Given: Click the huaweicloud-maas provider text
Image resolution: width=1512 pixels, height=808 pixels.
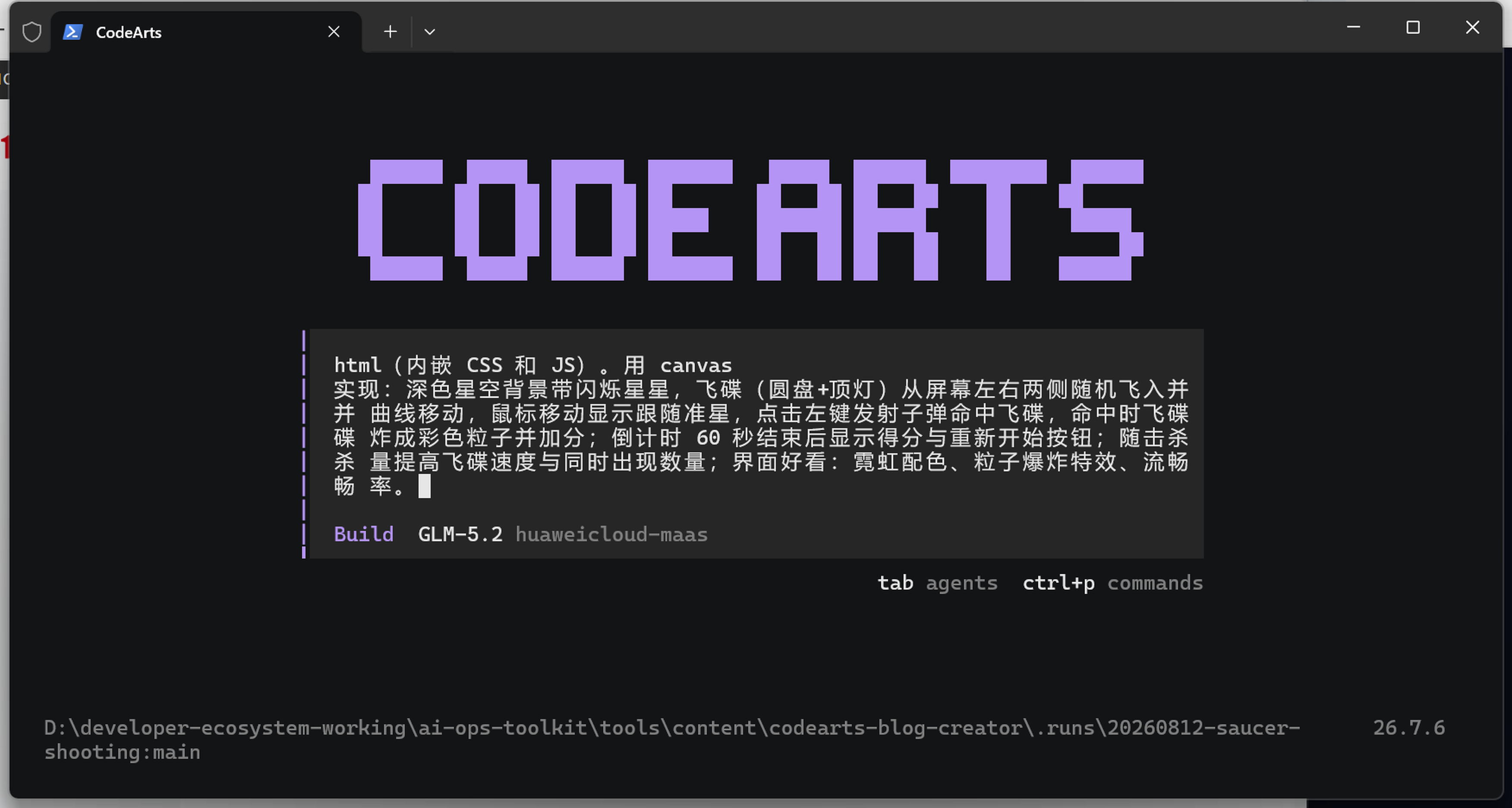Looking at the screenshot, I should (611, 534).
